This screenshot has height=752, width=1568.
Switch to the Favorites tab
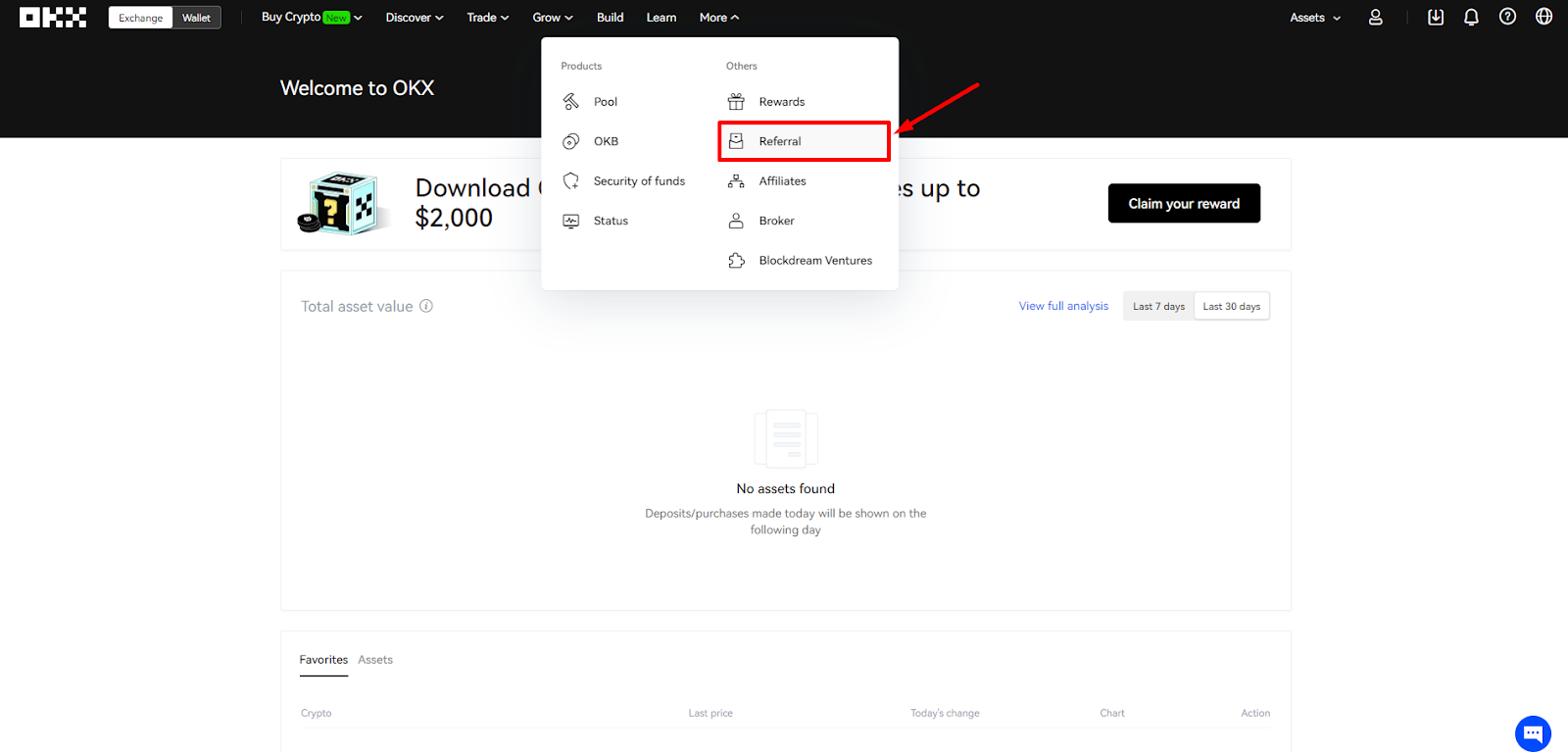tap(323, 660)
